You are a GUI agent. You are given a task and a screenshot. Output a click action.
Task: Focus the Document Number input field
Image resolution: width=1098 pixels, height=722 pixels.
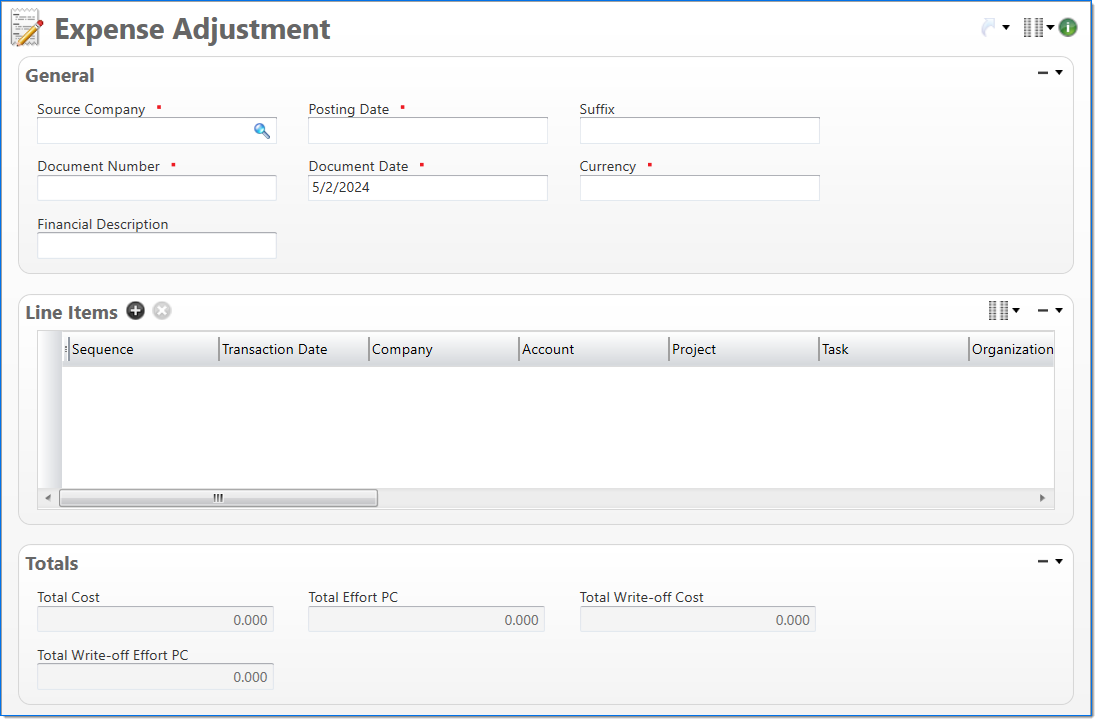pyautogui.click(x=157, y=188)
